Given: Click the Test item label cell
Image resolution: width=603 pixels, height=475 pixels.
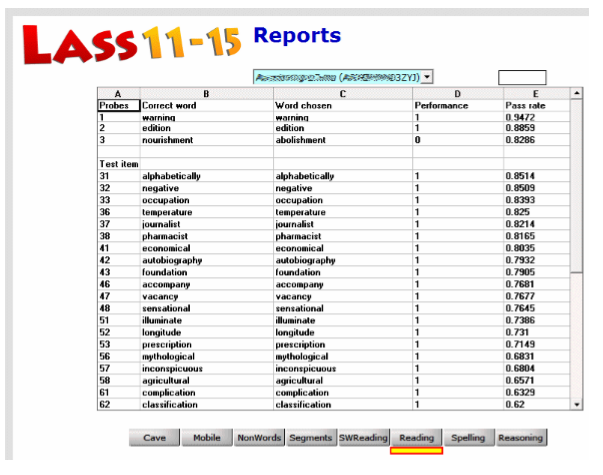Looking at the screenshot, I should [119, 164].
